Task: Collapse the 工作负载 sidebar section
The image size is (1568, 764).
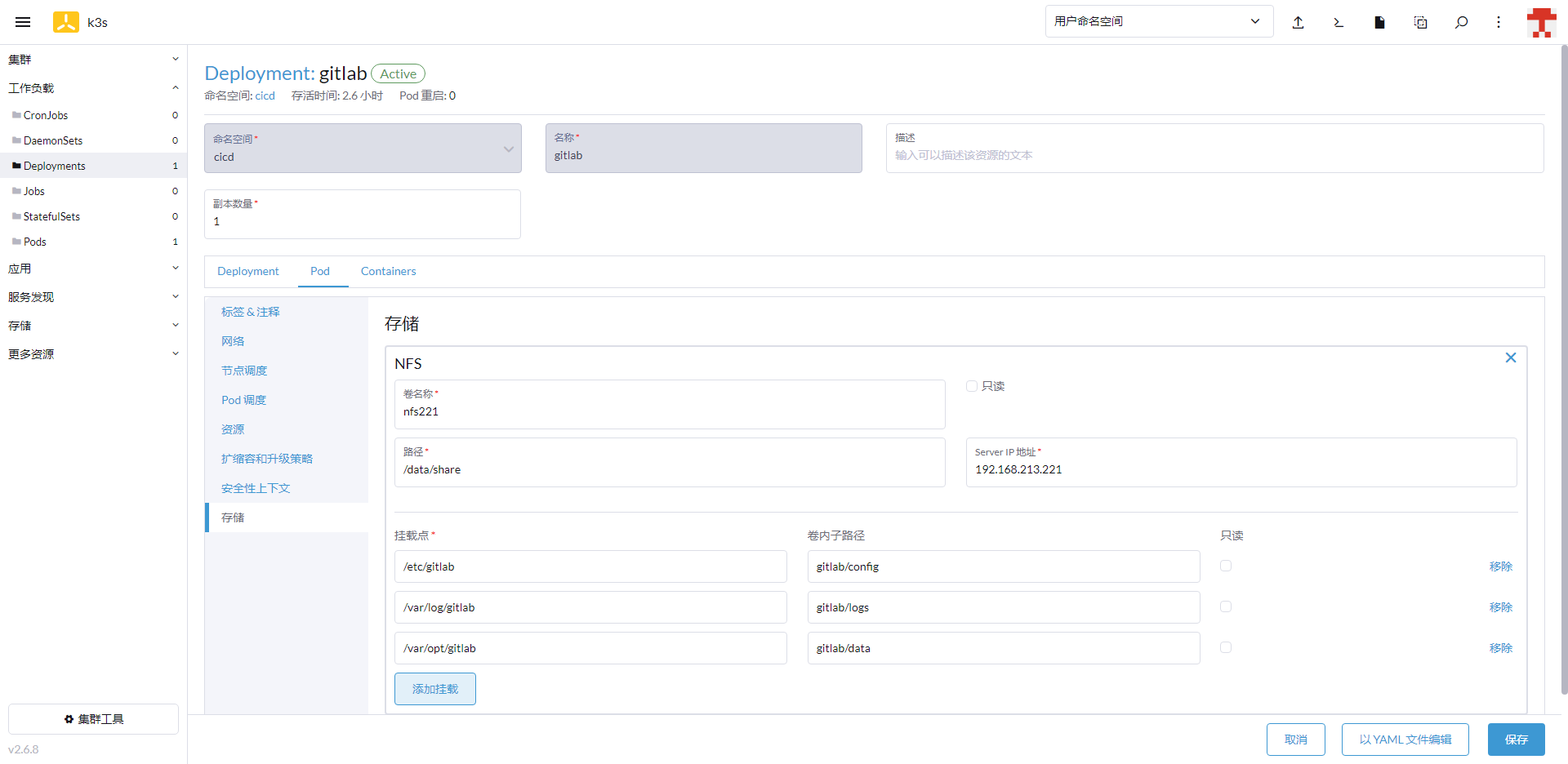Action: [93, 88]
